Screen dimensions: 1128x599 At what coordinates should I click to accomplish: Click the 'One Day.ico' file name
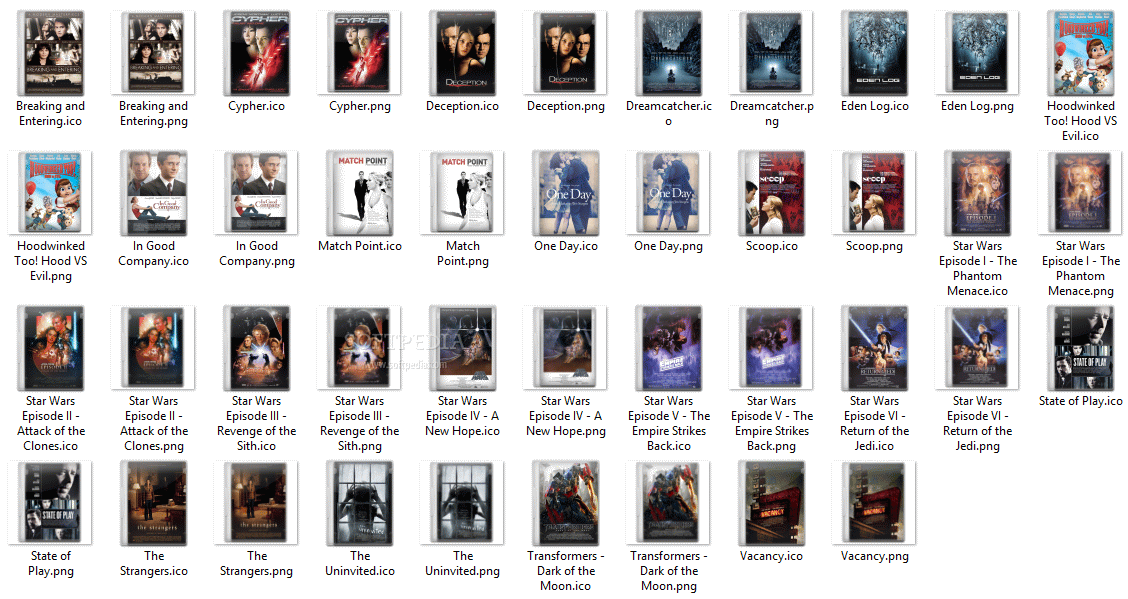pos(565,247)
